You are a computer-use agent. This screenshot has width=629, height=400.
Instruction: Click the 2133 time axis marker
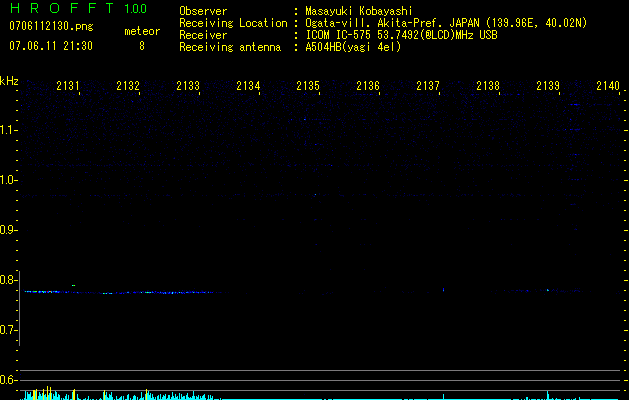188,86
